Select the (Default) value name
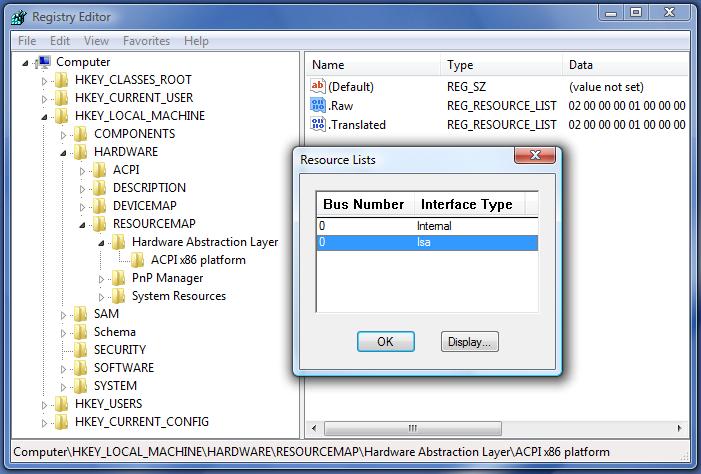This screenshot has width=701, height=474. [351, 87]
